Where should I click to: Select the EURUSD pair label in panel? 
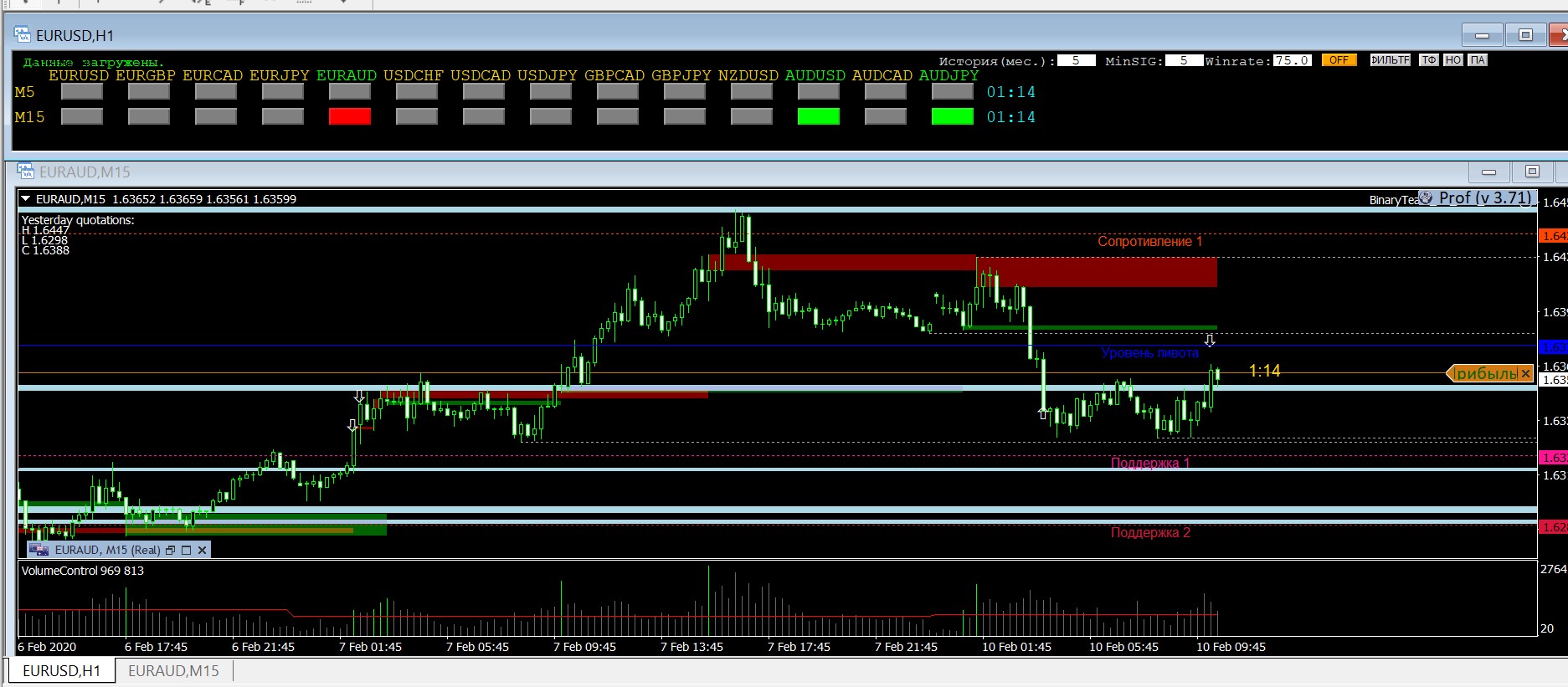(x=79, y=75)
